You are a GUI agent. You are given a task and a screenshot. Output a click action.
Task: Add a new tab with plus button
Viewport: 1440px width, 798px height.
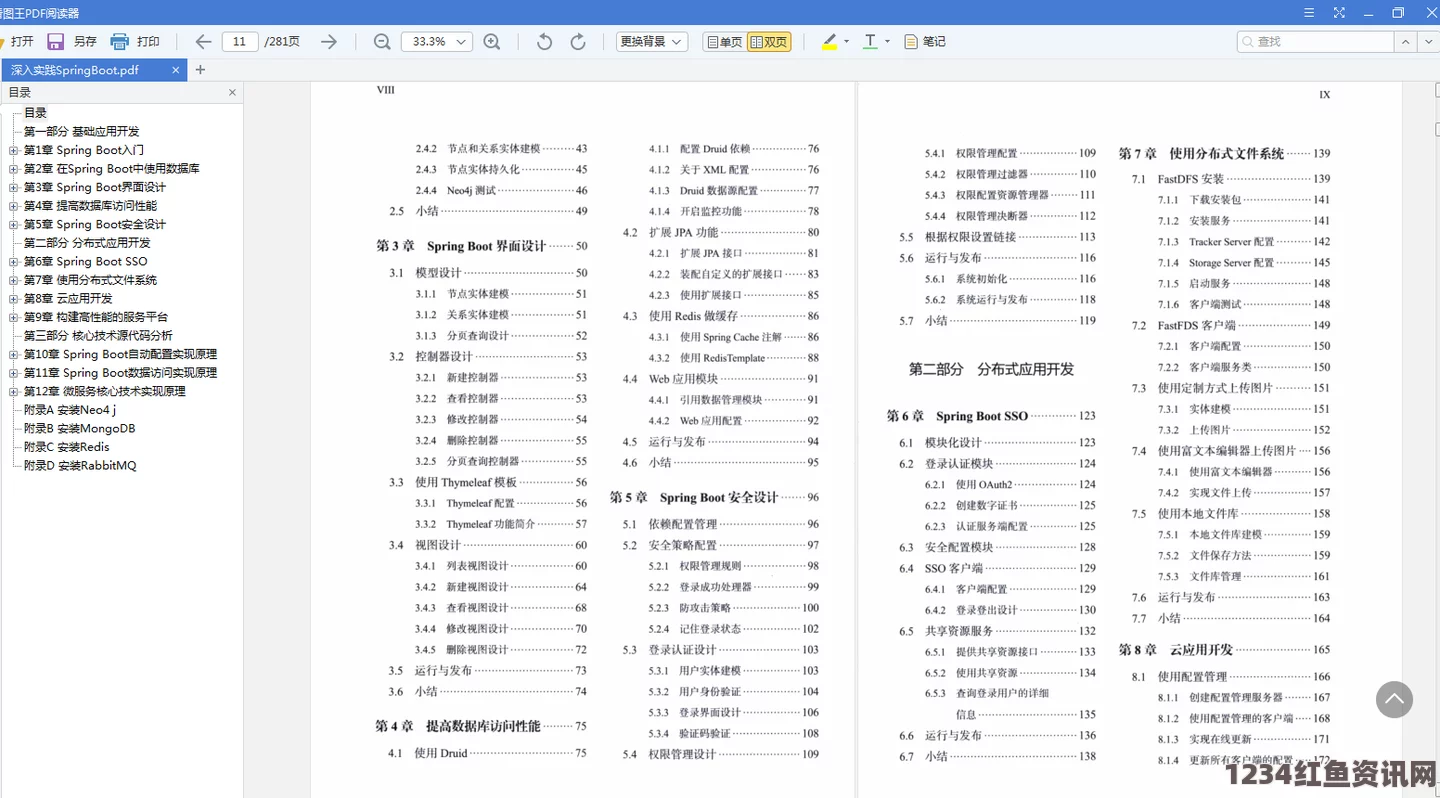click(200, 70)
